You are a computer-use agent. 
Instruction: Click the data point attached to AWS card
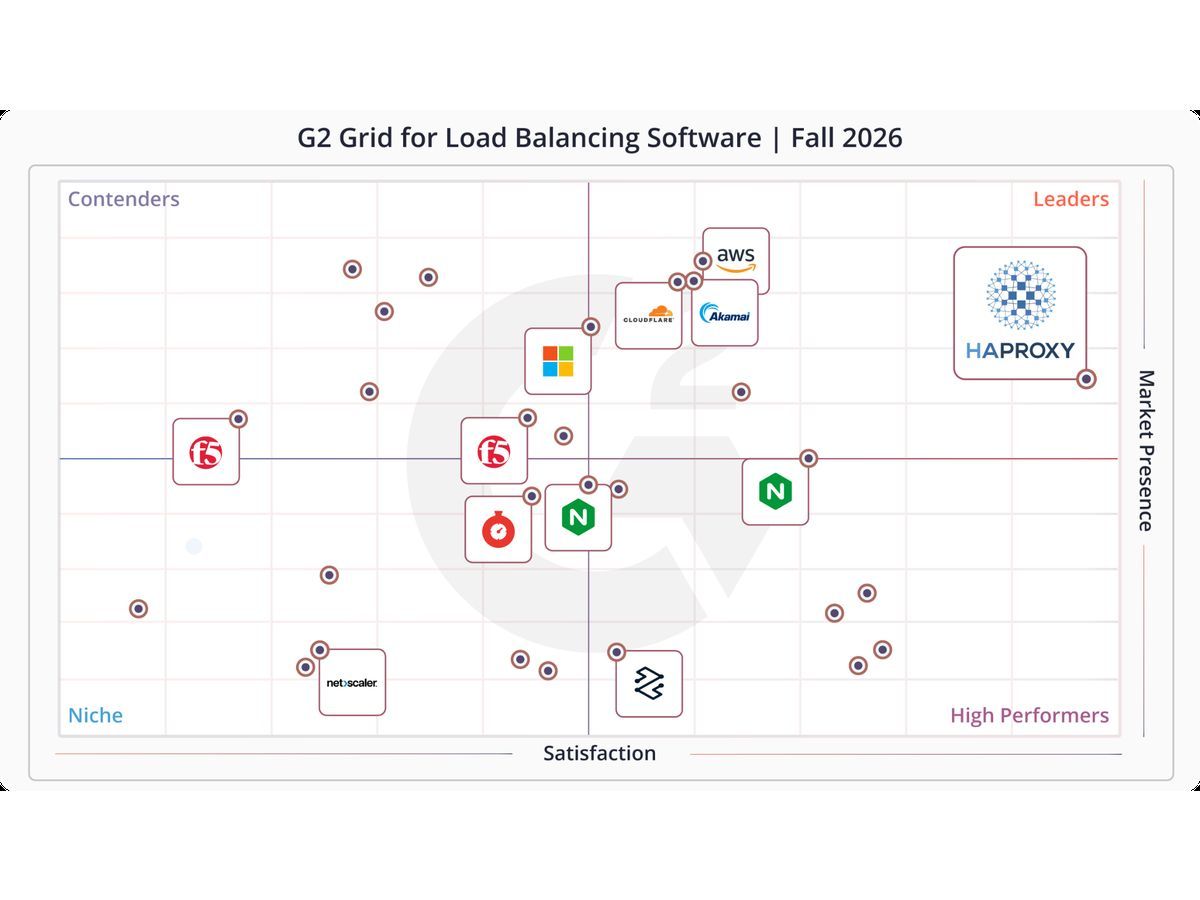[703, 261]
